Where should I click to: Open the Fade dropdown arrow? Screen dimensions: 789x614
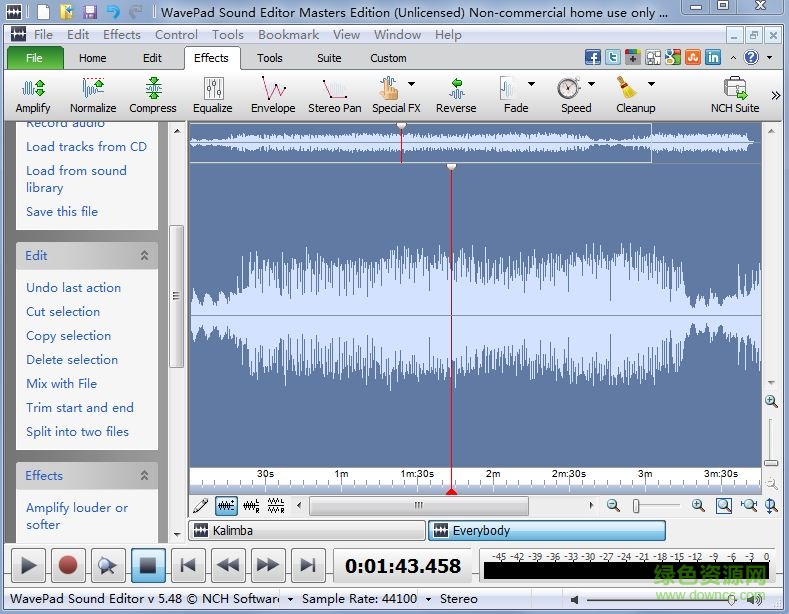point(531,84)
